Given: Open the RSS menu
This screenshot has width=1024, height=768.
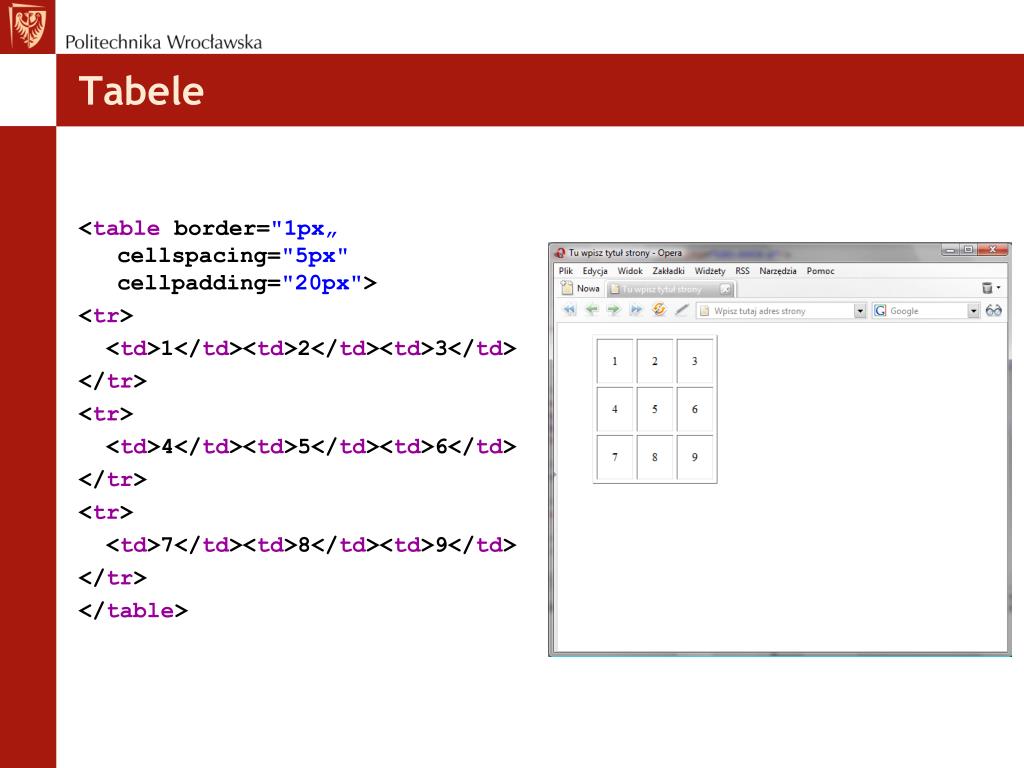Looking at the screenshot, I should pos(743,270).
